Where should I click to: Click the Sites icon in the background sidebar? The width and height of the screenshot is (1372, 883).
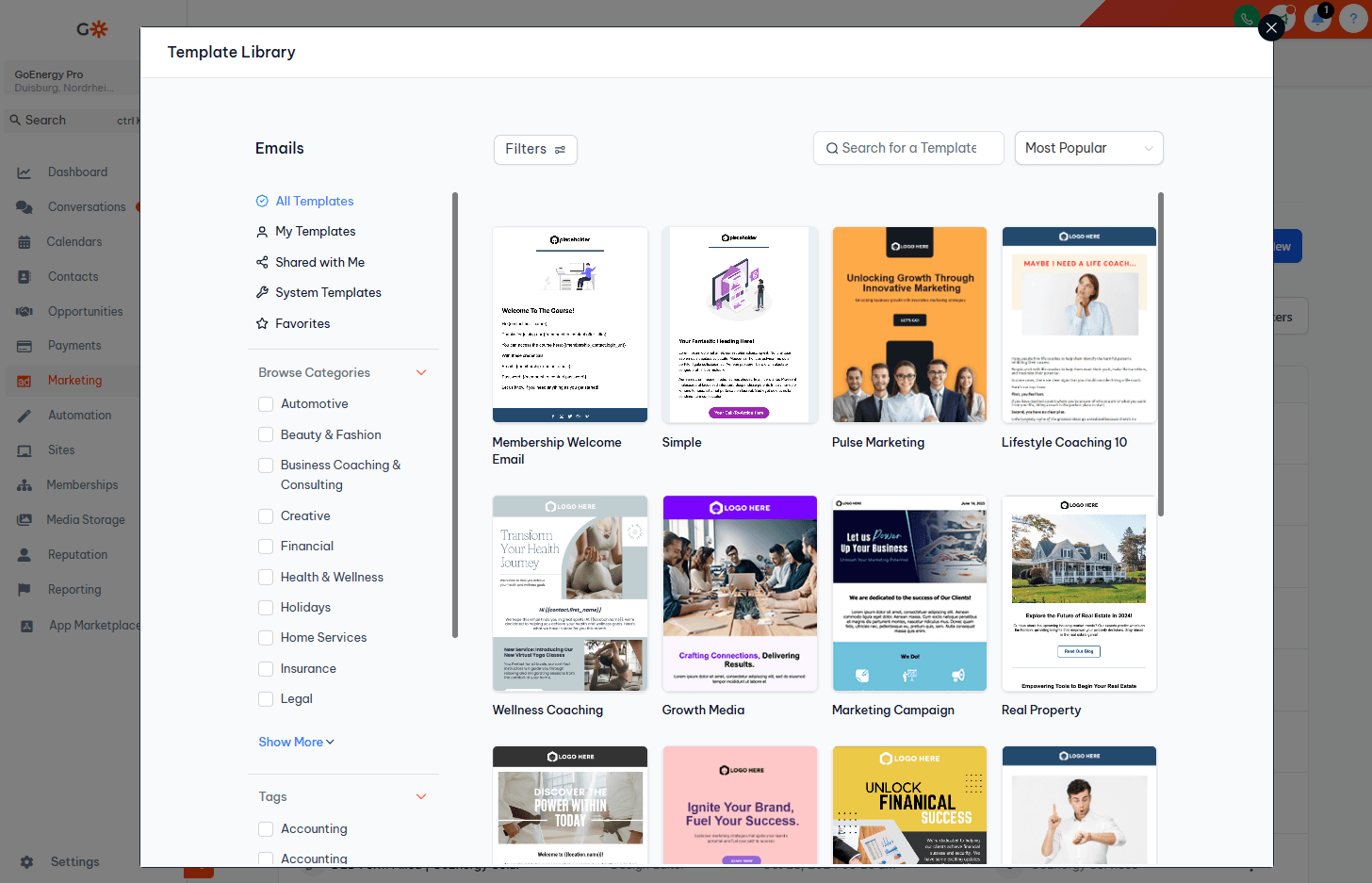tap(24, 450)
